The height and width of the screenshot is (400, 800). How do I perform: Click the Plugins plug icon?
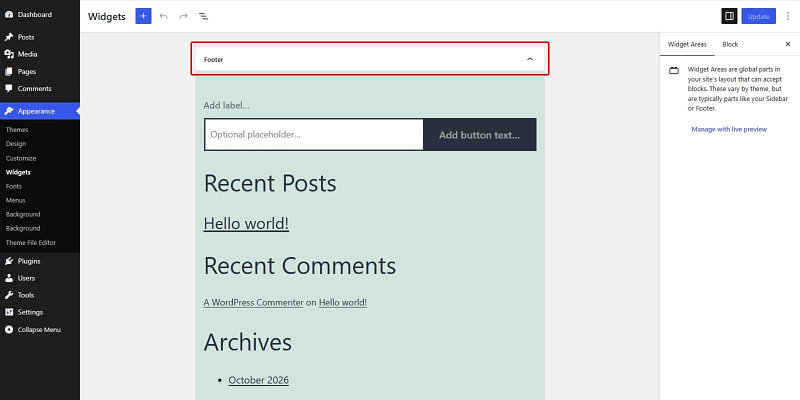[9, 261]
